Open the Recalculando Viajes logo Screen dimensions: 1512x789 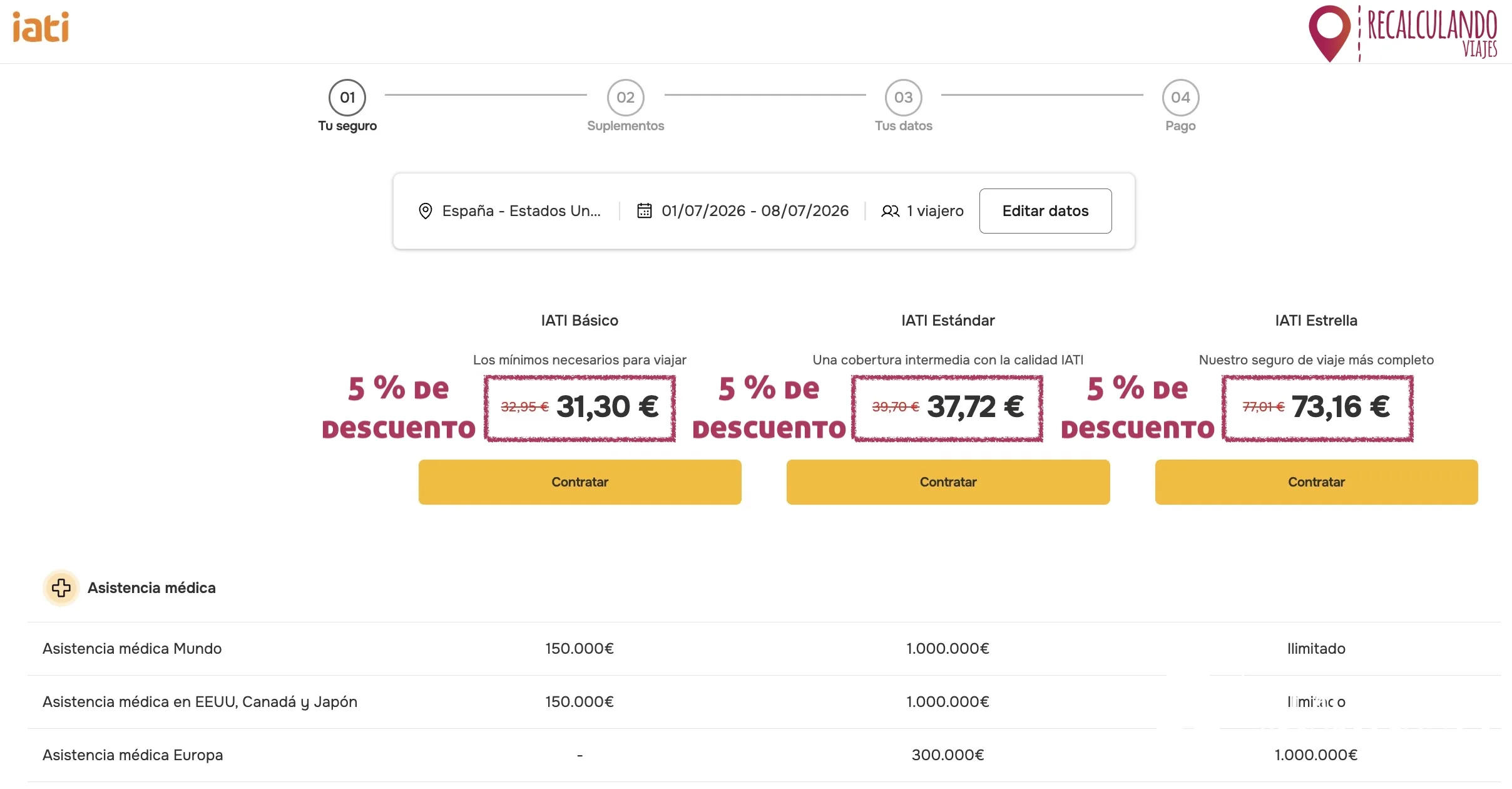pyautogui.click(x=1402, y=33)
